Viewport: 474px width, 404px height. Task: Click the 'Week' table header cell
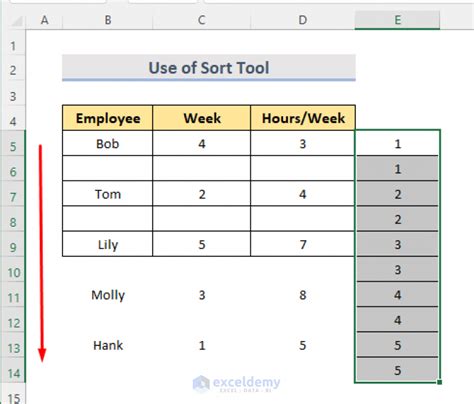202,118
